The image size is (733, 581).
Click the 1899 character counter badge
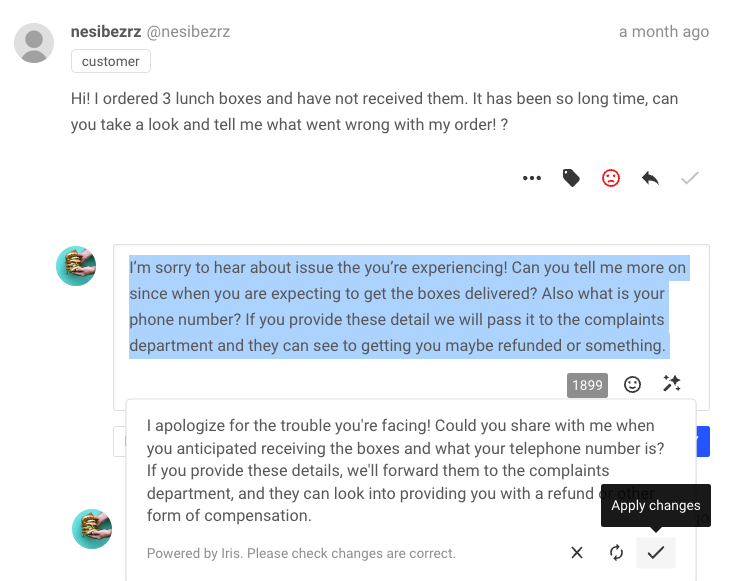pos(587,385)
